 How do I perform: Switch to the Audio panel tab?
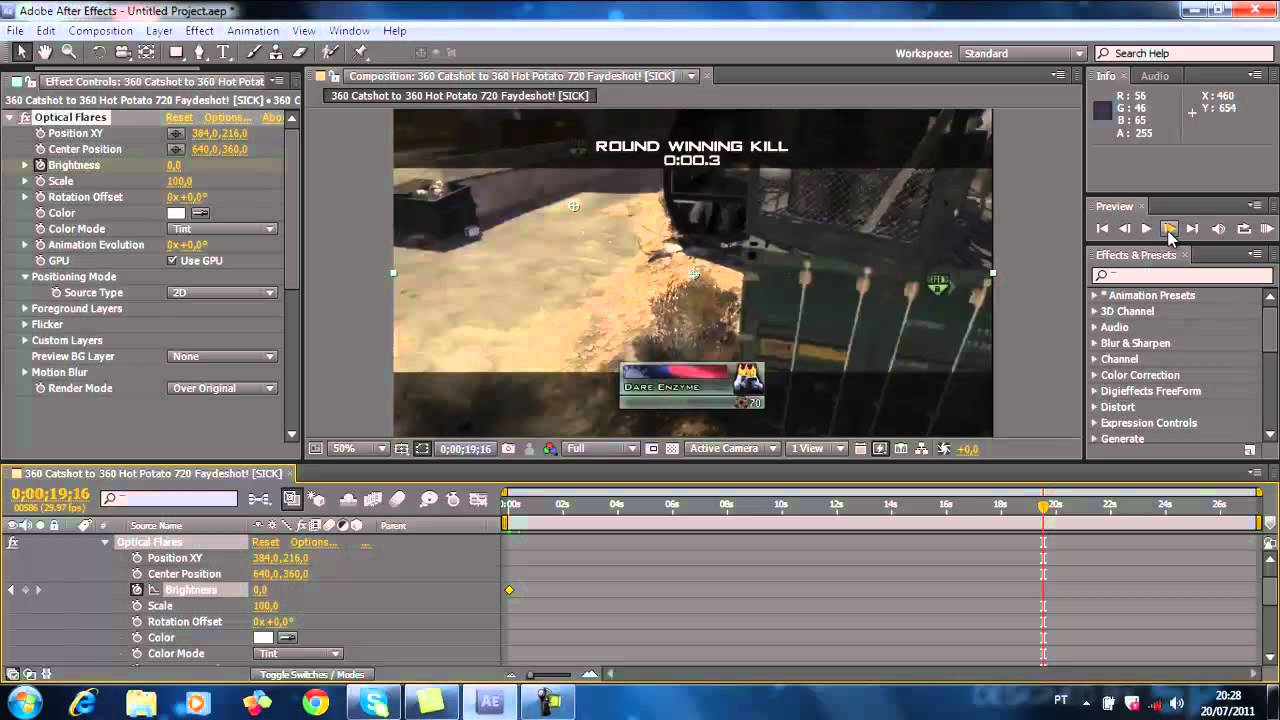point(1155,76)
